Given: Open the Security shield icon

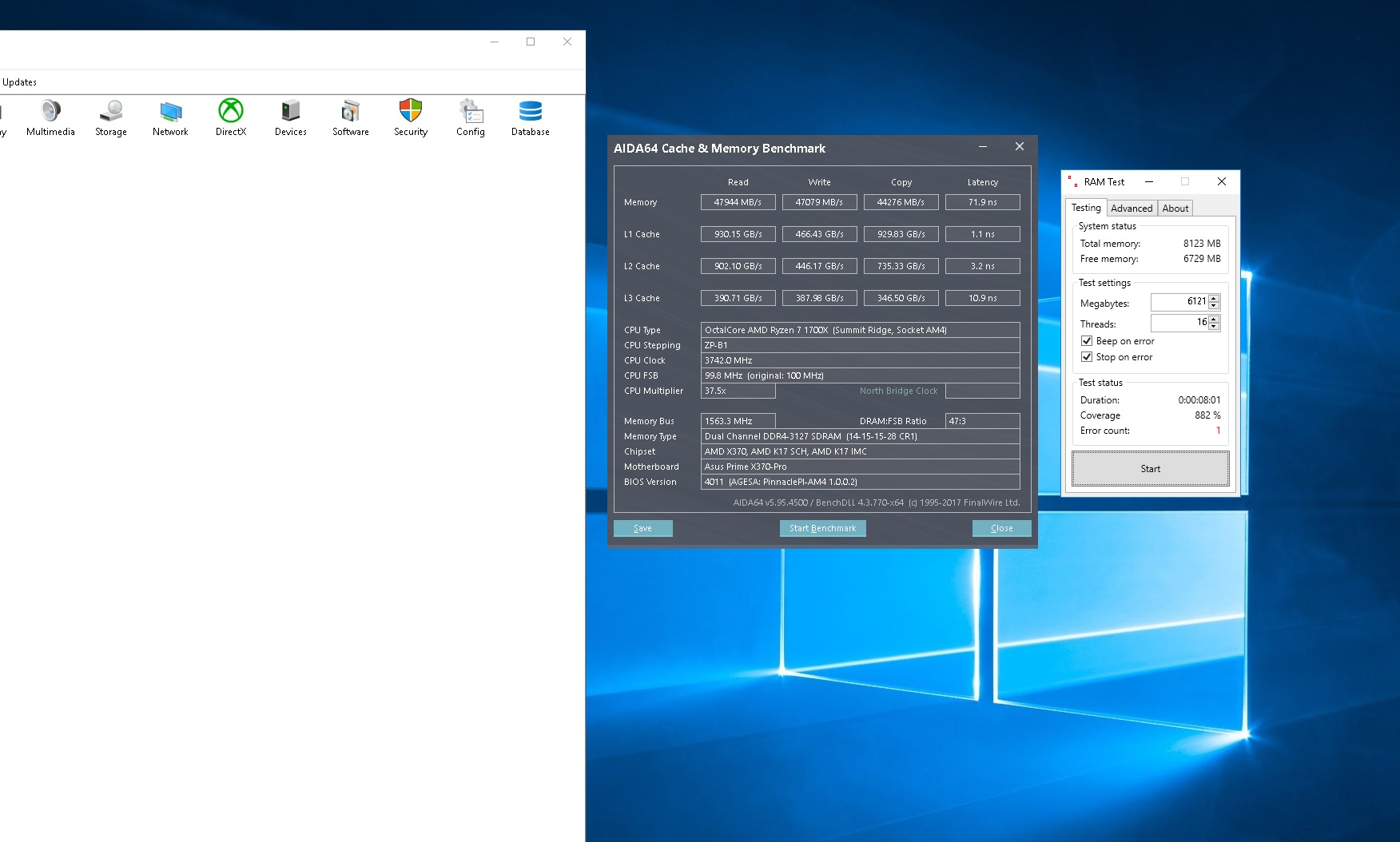Looking at the screenshot, I should (411, 111).
